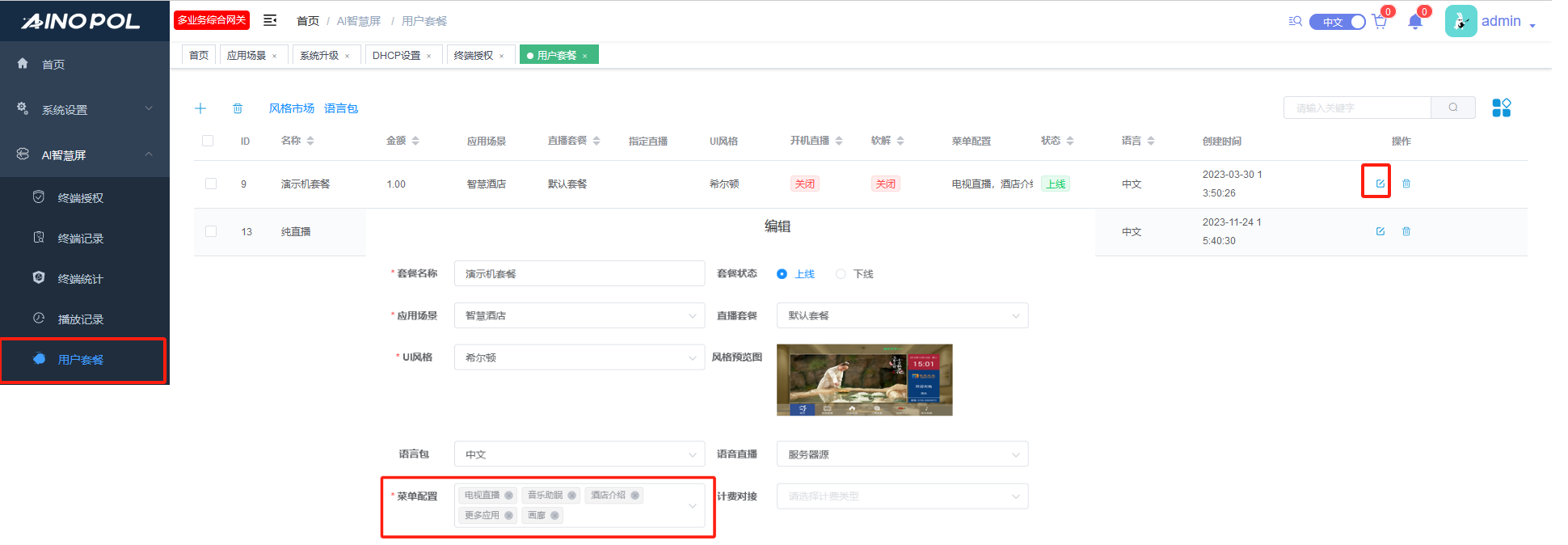Open 终端授权 in the sidebar
1568x545 pixels.
(81, 198)
